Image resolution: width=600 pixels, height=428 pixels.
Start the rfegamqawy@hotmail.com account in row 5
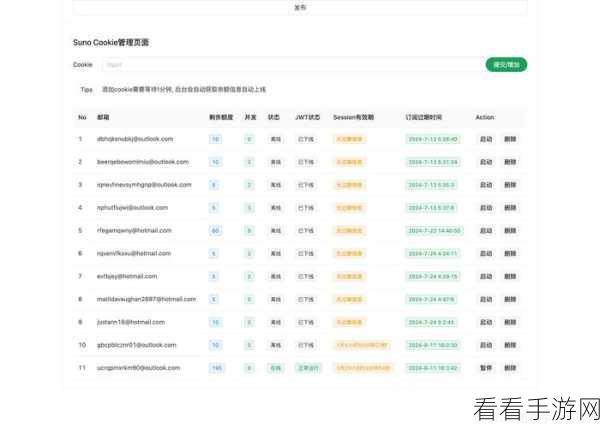pos(486,231)
